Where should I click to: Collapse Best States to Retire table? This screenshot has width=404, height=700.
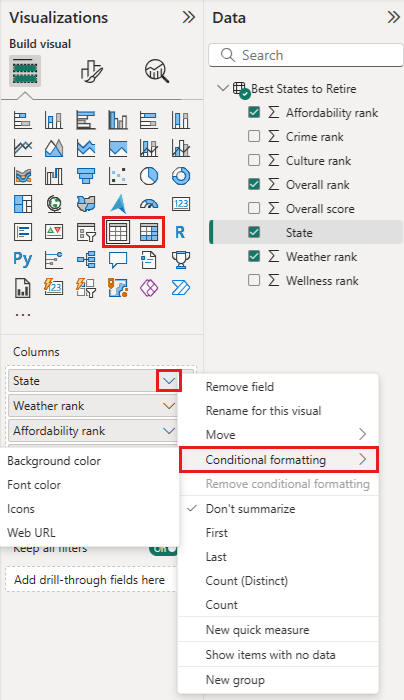coord(222,88)
